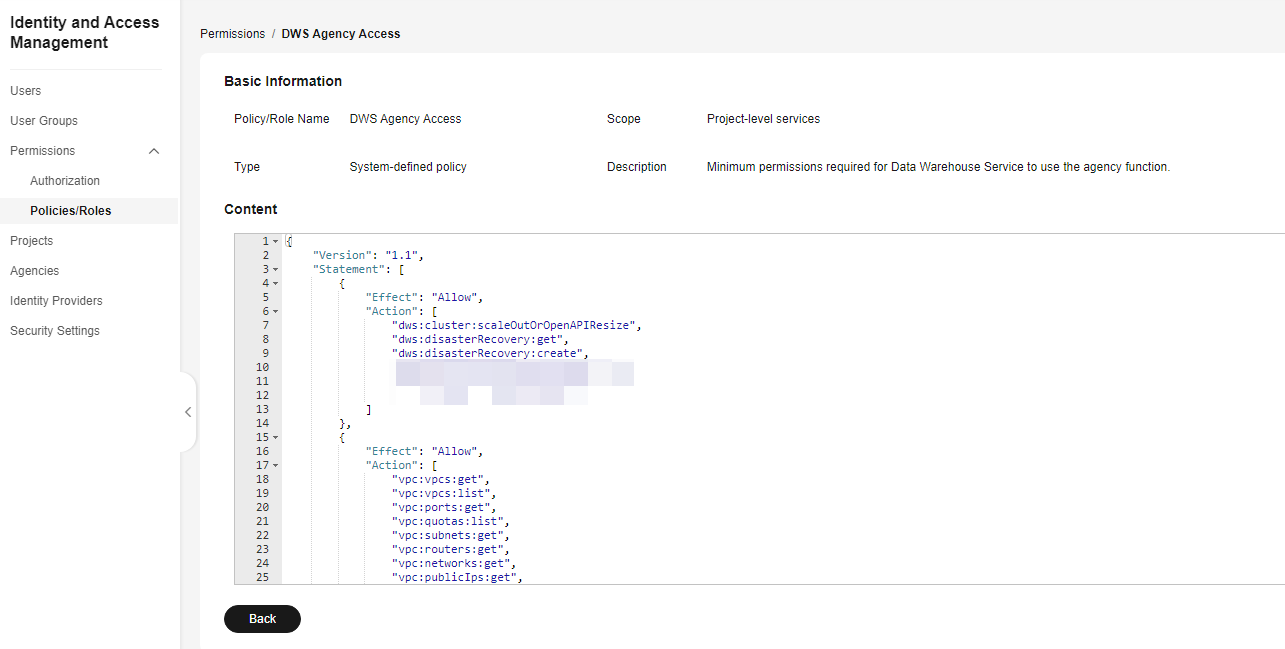Click line number 13 in the gutter
Viewport: 1285px width, 649px height.
click(262, 410)
